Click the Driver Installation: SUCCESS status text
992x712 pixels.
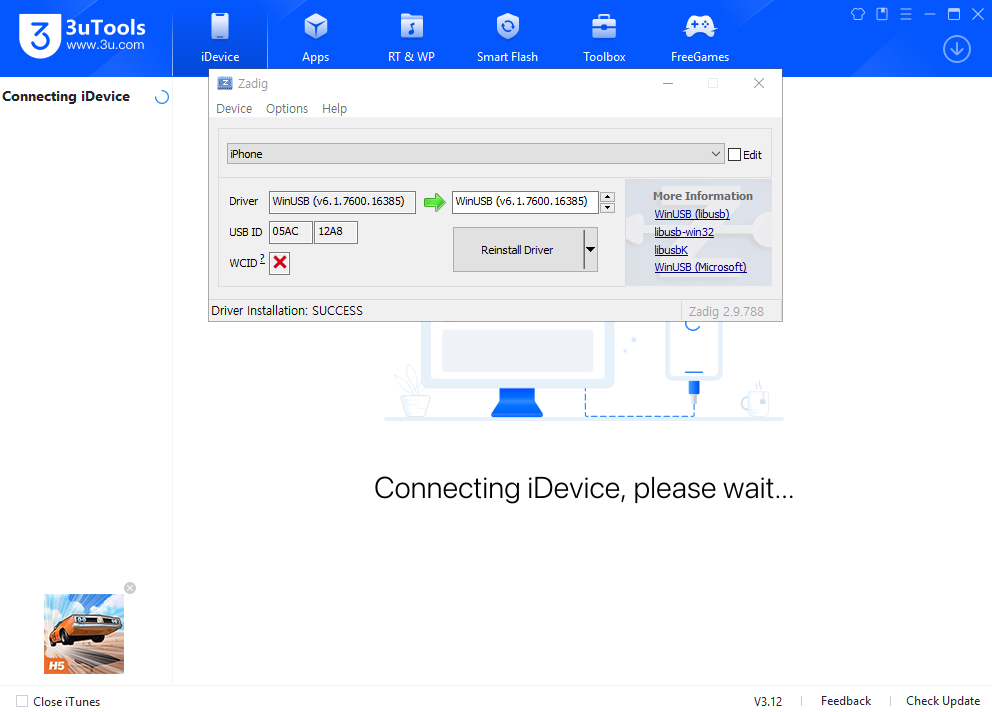287,311
